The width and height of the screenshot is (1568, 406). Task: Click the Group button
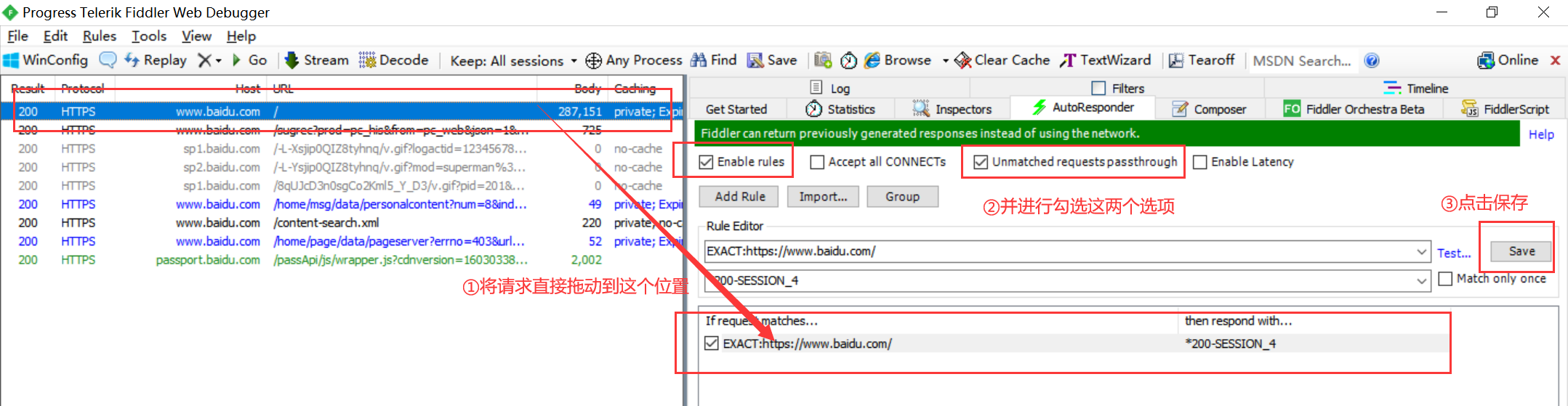tap(902, 196)
